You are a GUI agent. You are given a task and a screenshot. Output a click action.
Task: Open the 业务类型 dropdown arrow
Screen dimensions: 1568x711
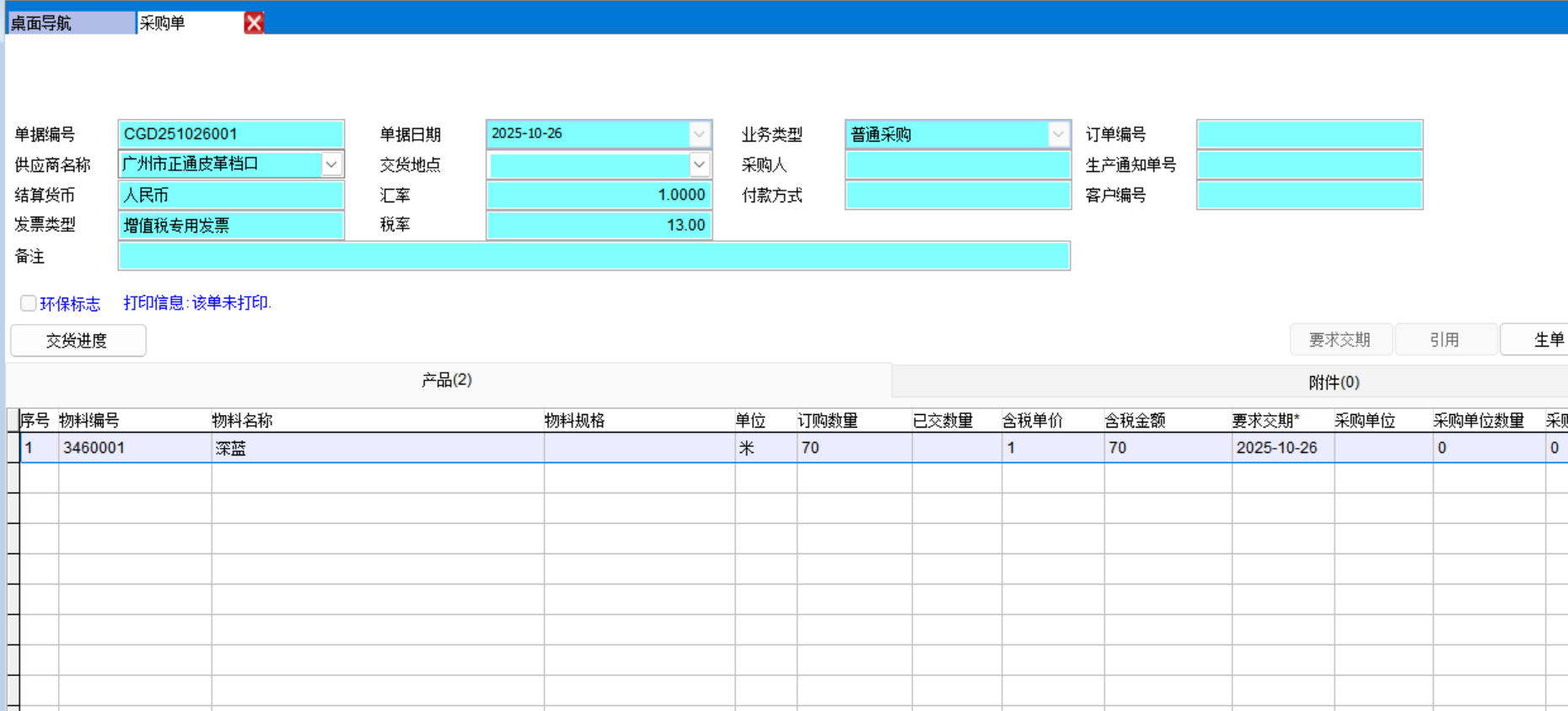click(1058, 134)
